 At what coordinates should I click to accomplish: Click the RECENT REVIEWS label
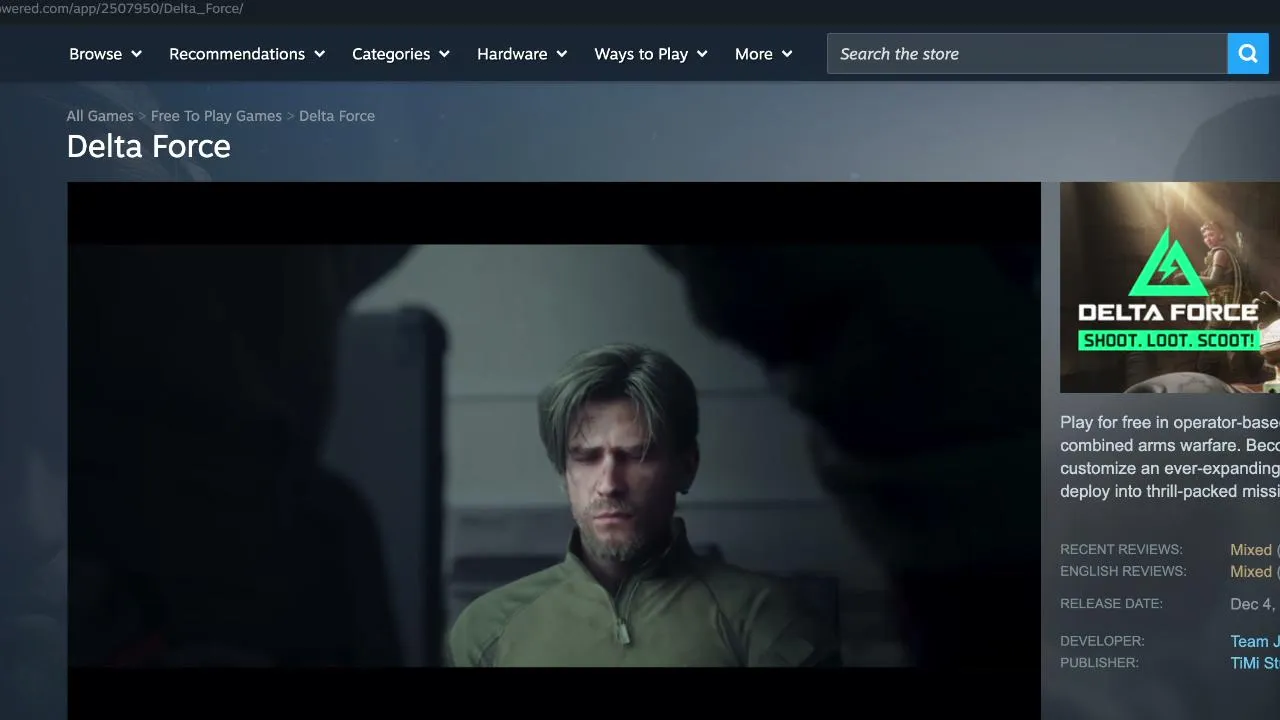click(x=1121, y=550)
